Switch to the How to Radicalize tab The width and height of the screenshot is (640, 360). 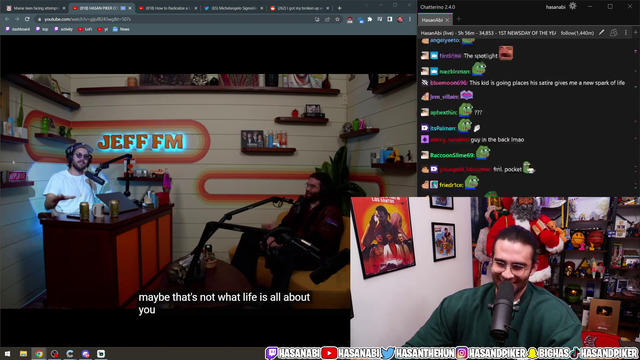[168, 8]
